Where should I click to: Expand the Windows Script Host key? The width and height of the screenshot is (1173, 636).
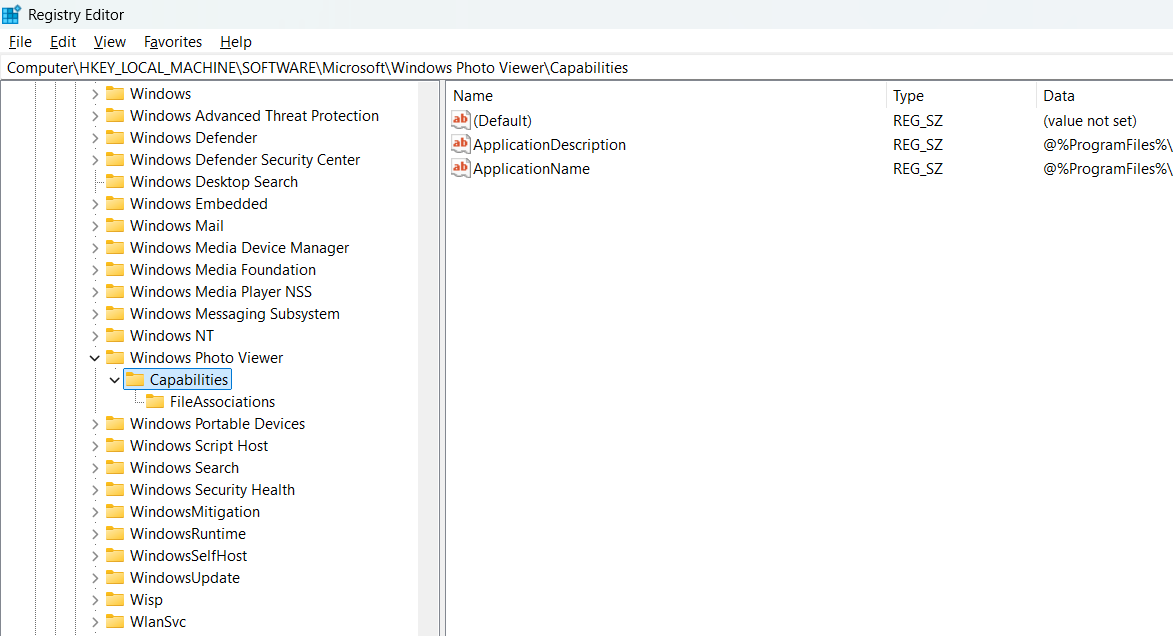[95, 446]
